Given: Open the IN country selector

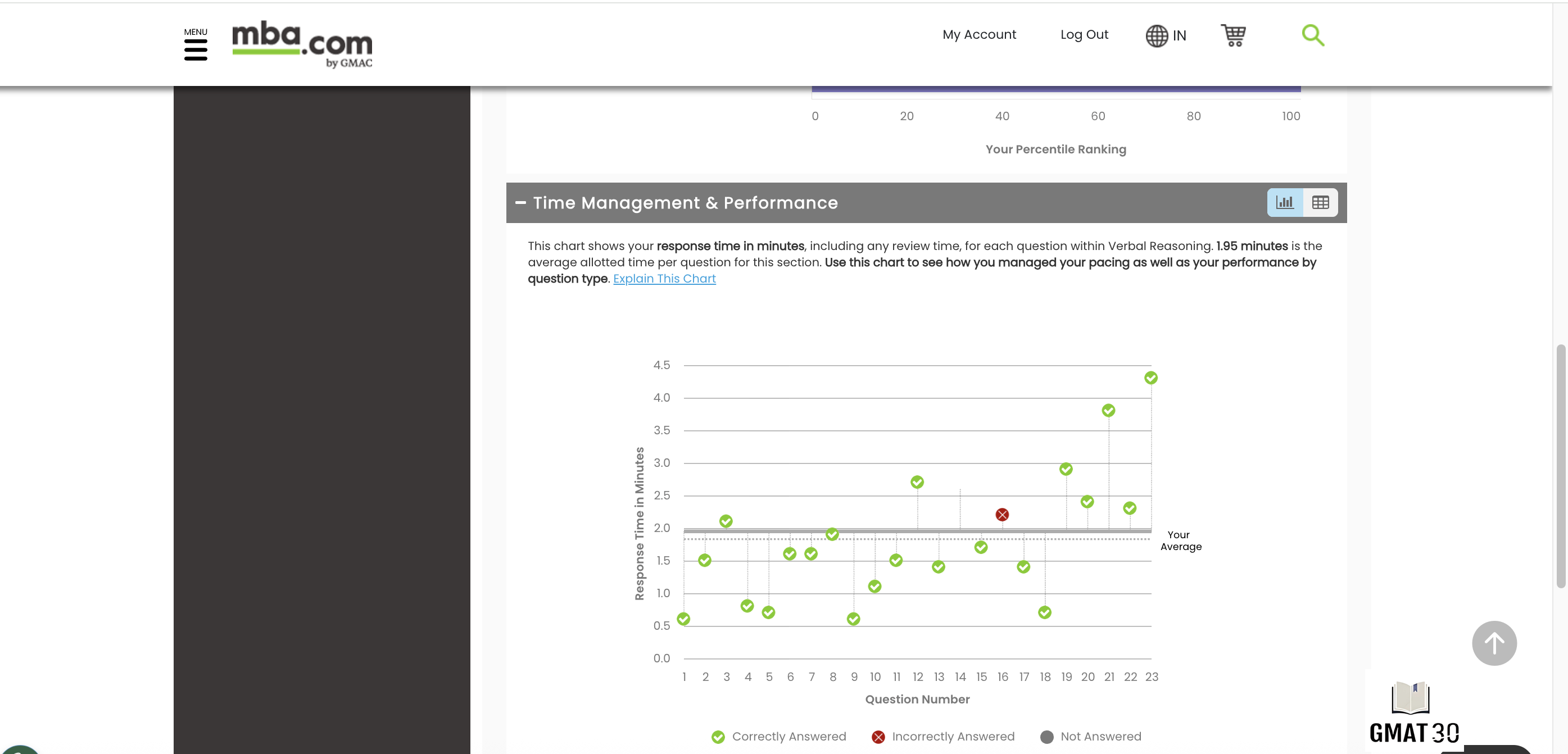Looking at the screenshot, I should (1179, 35).
